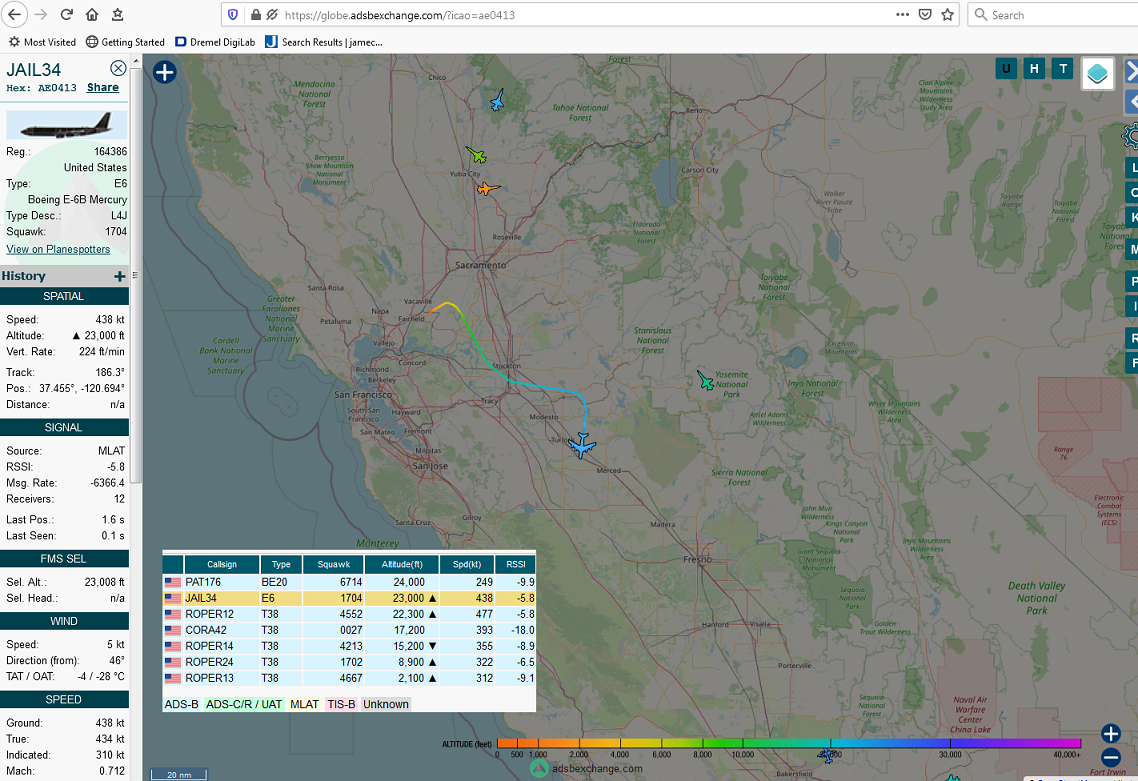
Task: Toggle the T button on map
Action: coord(1063,69)
